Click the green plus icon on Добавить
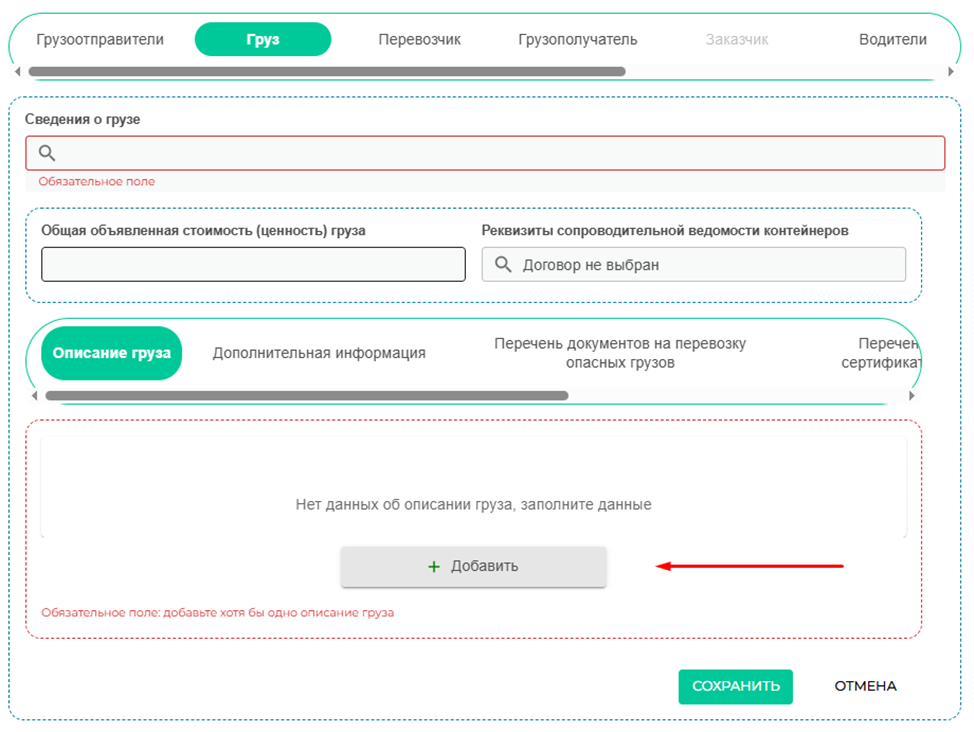 tap(434, 566)
